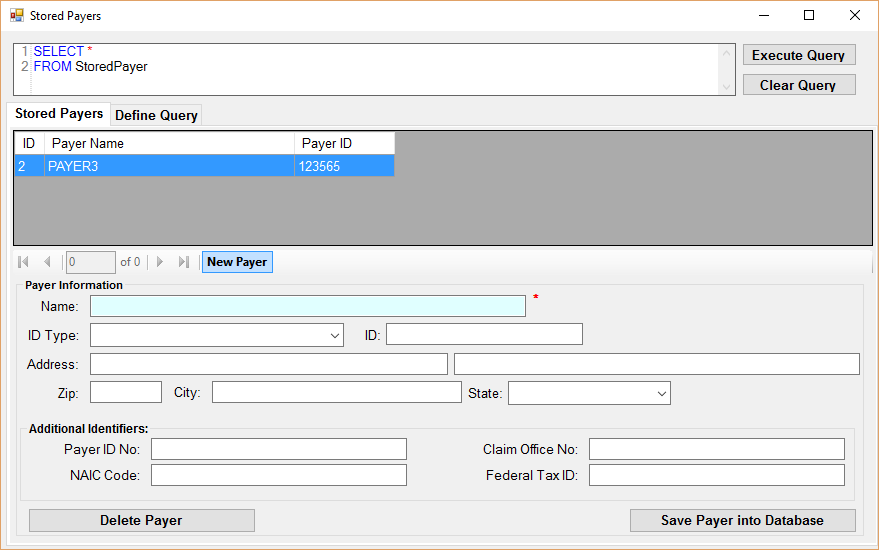Click Save Payer into Database
879x550 pixels.
point(742,520)
